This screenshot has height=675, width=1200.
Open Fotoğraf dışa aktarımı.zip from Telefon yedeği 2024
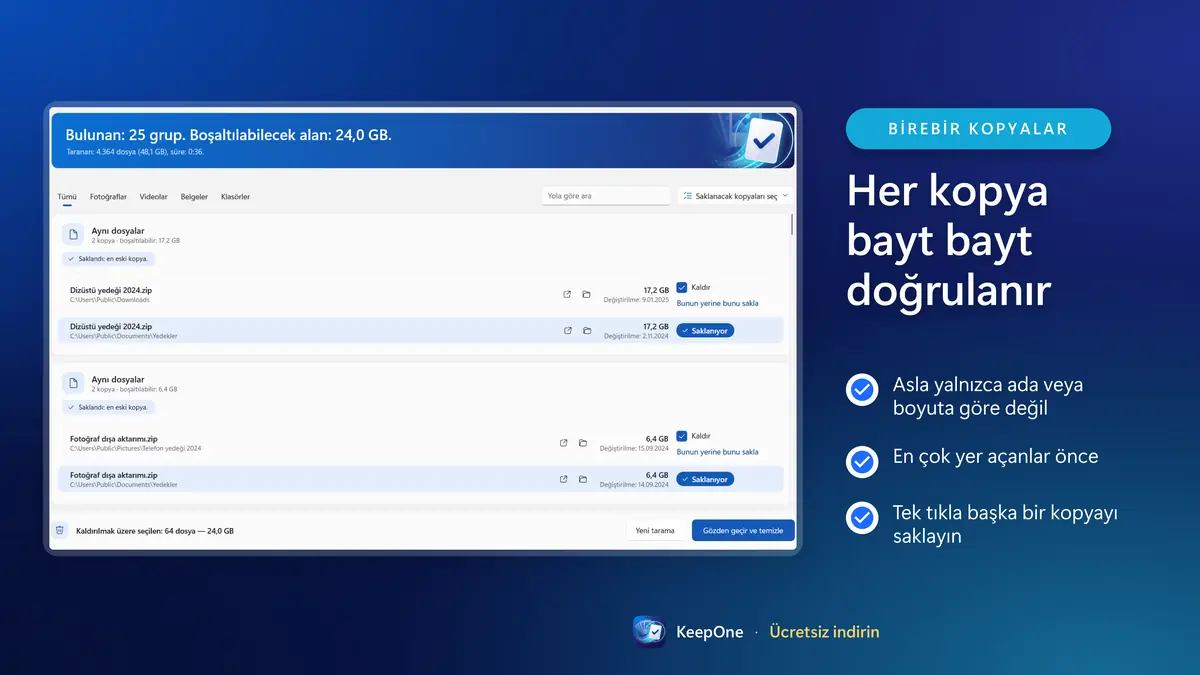[564, 442]
